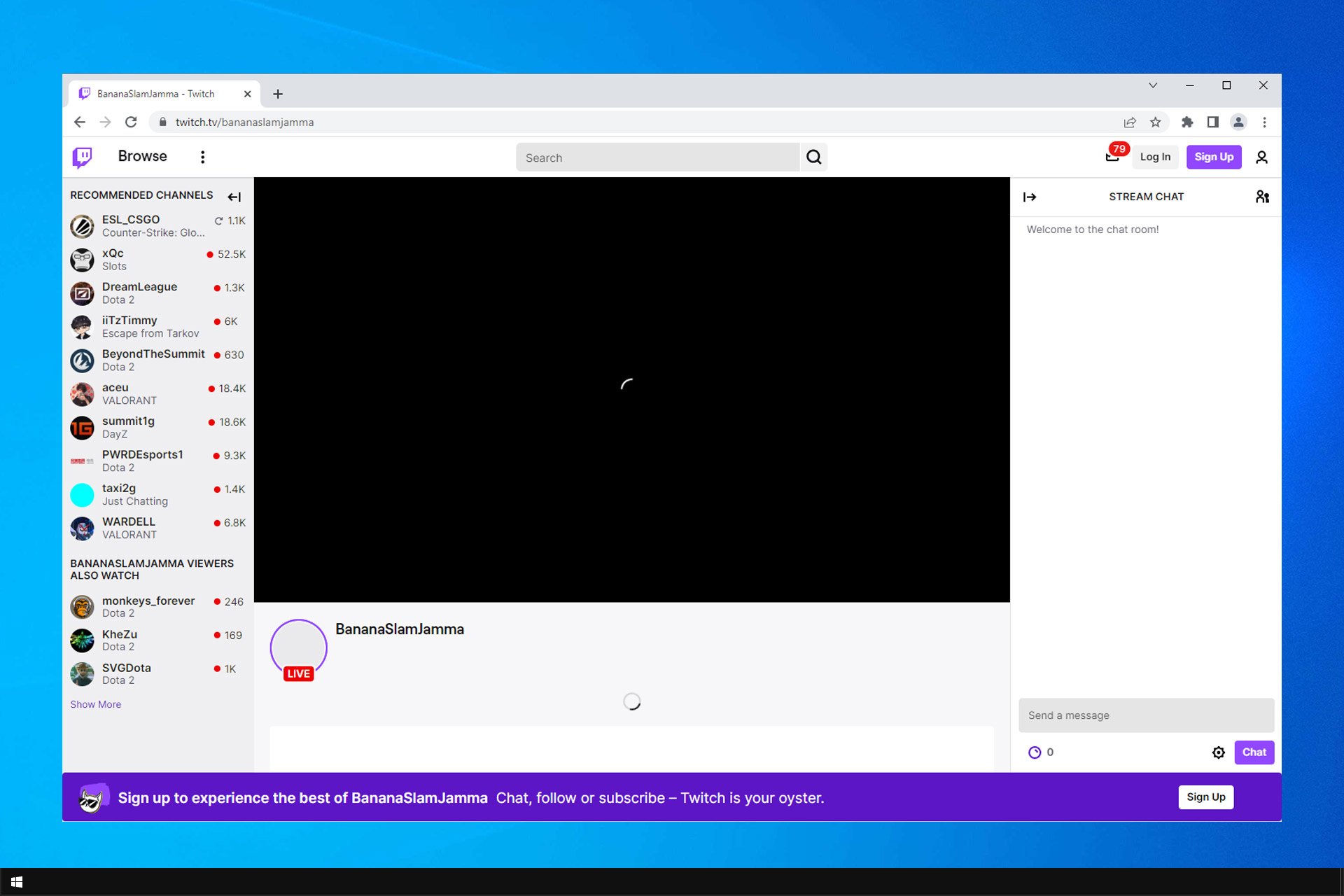Open the xQc channel
Screen dimensions: 1344x896
[158, 260]
